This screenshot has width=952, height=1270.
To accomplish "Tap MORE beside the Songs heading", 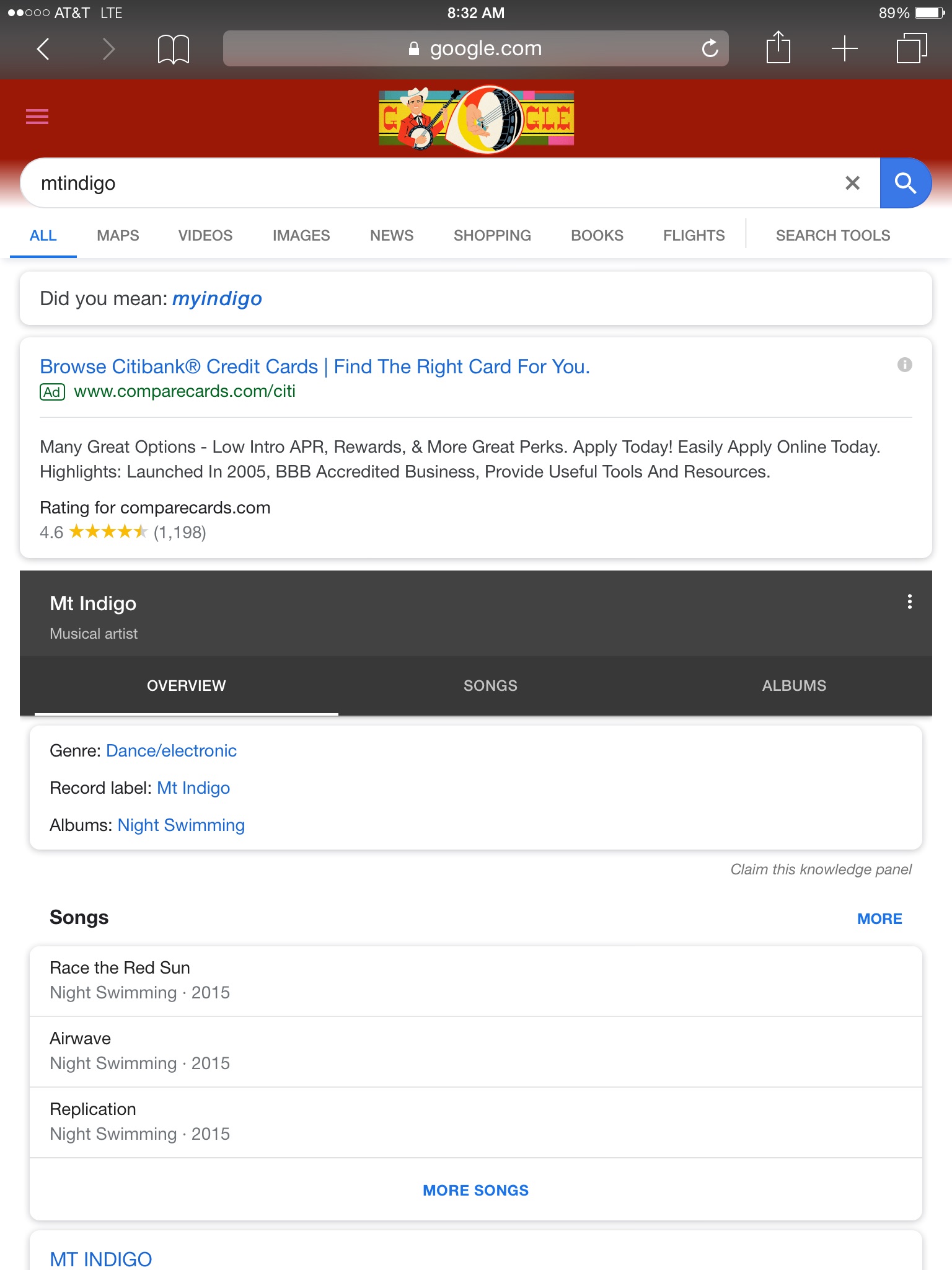I will [879, 918].
